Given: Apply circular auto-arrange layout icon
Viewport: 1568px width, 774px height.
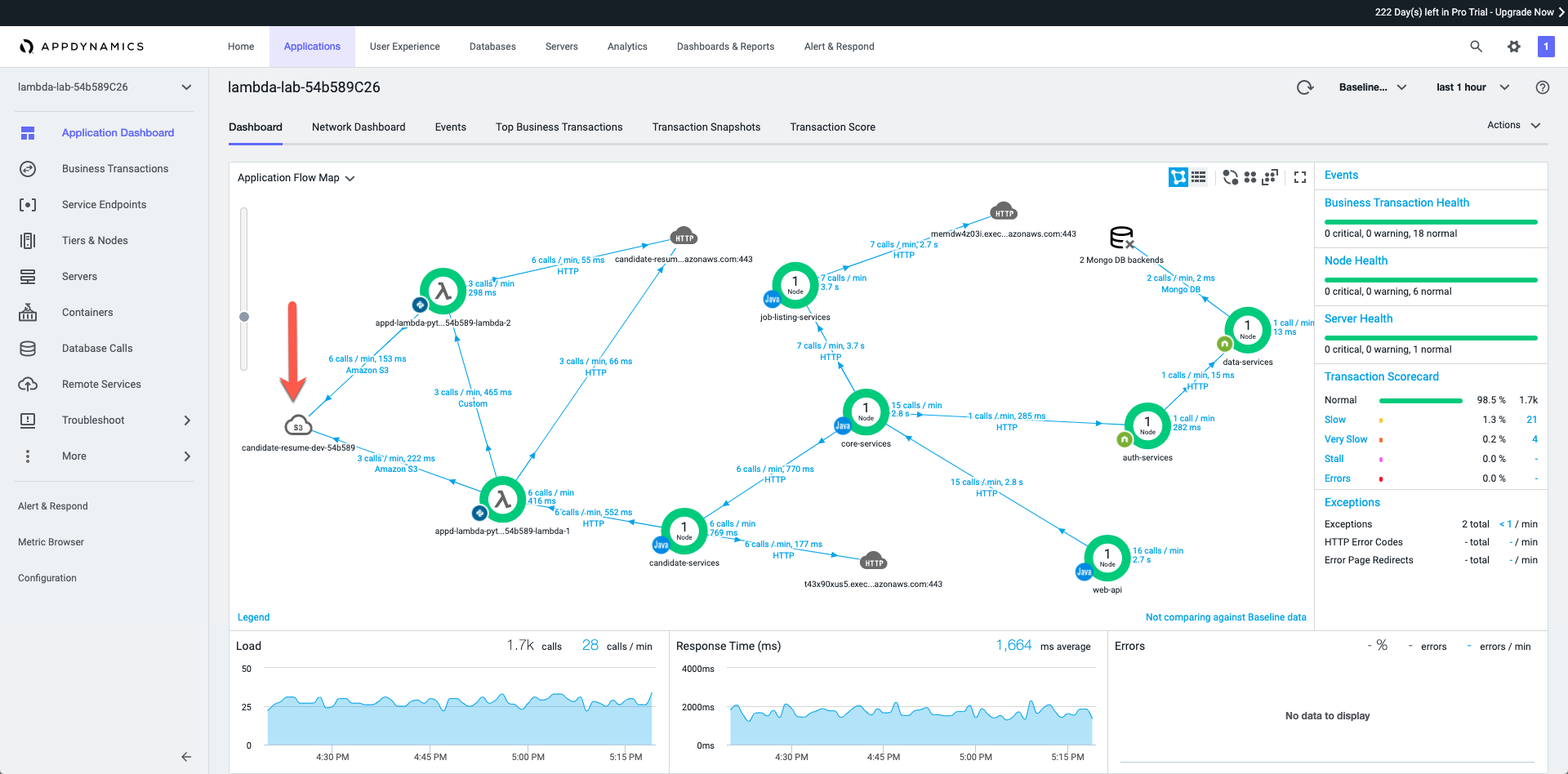Looking at the screenshot, I should coord(1230,177).
